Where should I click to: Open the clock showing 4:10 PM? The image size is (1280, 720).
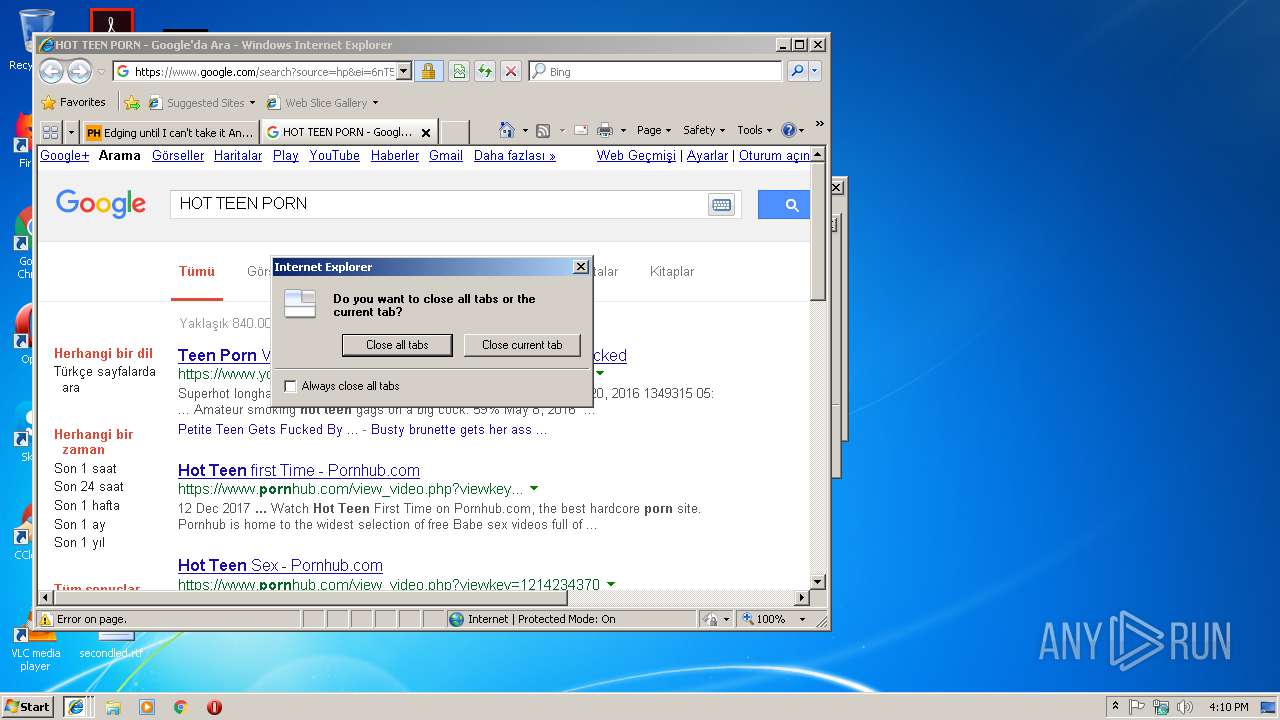(1228, 707)
